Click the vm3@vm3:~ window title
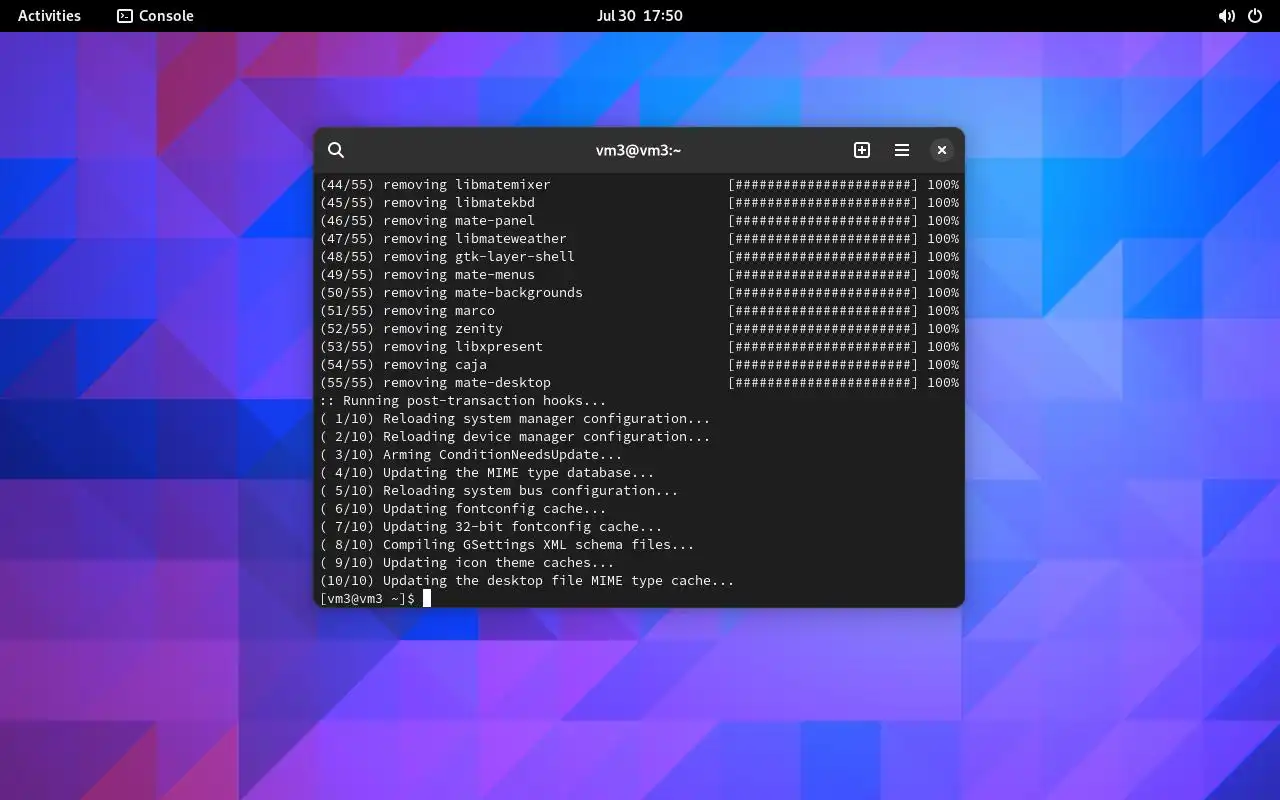Image resolution: width=1280 pixels, height=800 pixels. click(x=639, y=150)
